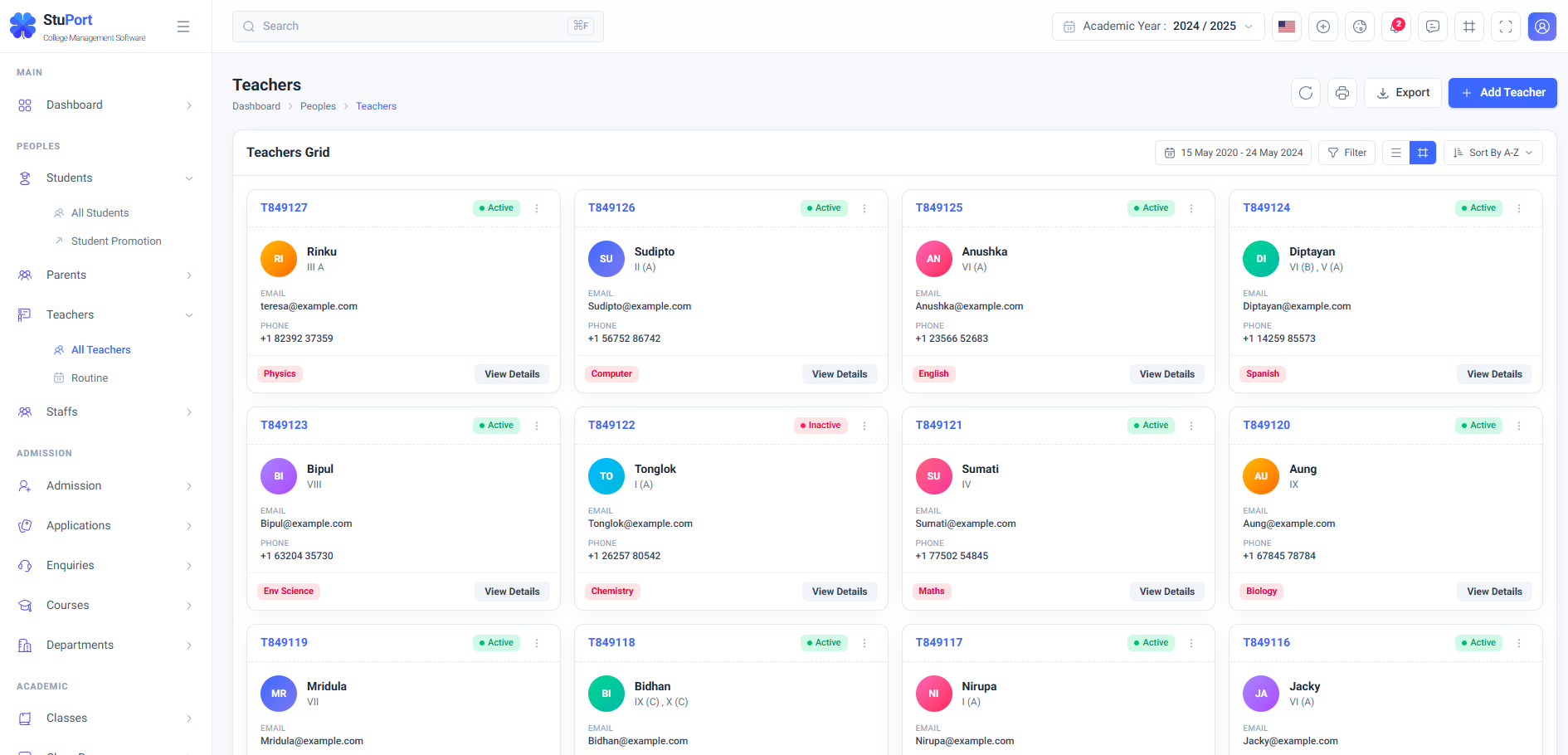This screenshot has height=755, width=1568.
Task: Click Rinku's RI avatar
Action: click(279, 259)
